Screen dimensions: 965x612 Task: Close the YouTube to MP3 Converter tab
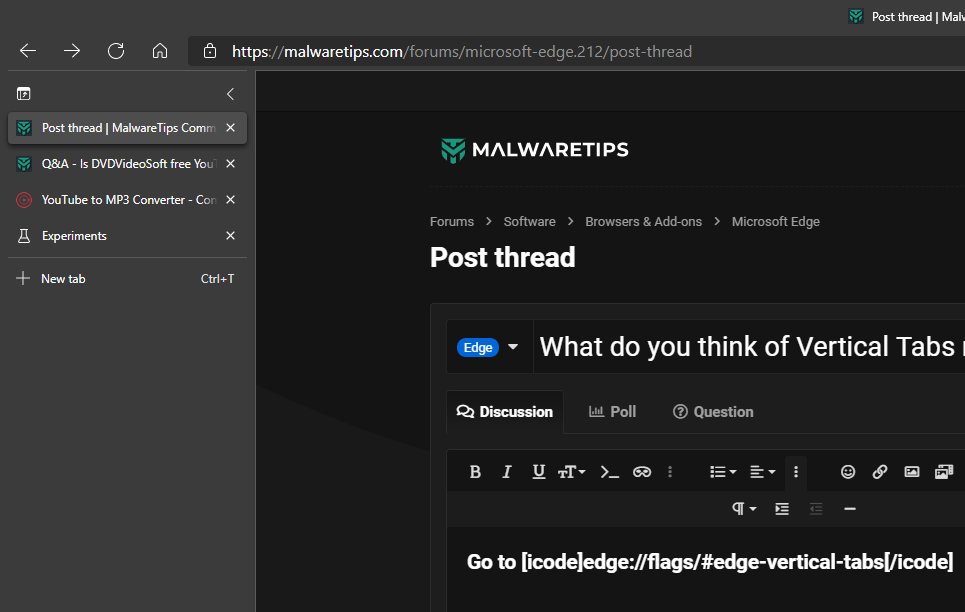click(230, 199)
